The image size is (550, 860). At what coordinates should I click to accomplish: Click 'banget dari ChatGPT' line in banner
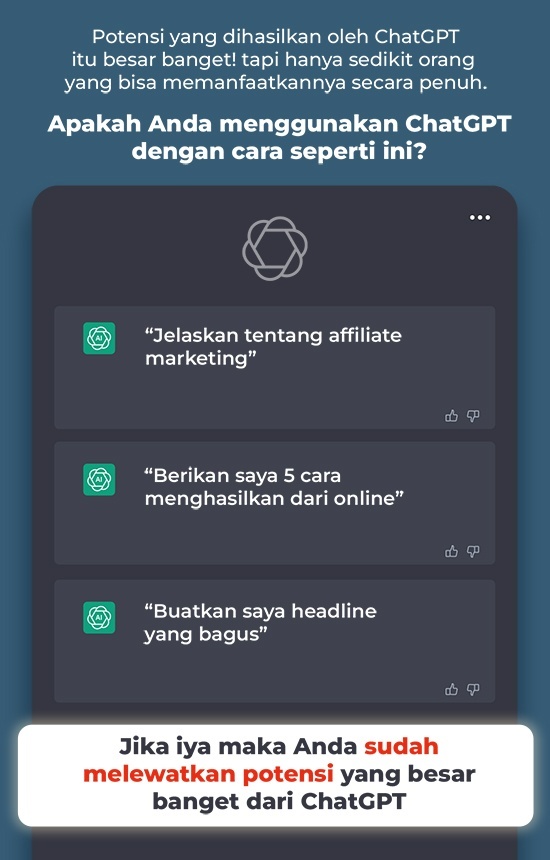(279, 801)
